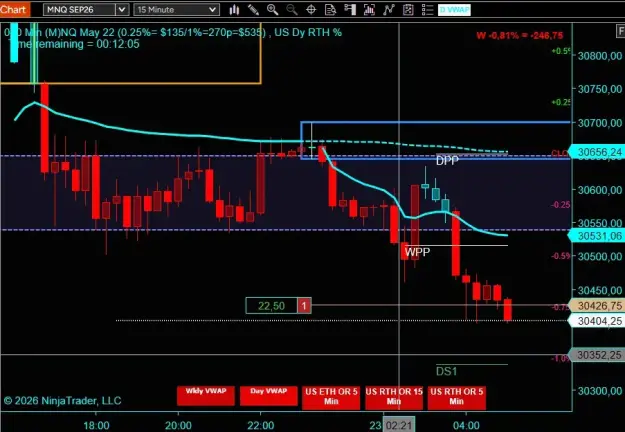
Task: Toggle the US RTH OR 15 Min button
Action: coord(394,397)
